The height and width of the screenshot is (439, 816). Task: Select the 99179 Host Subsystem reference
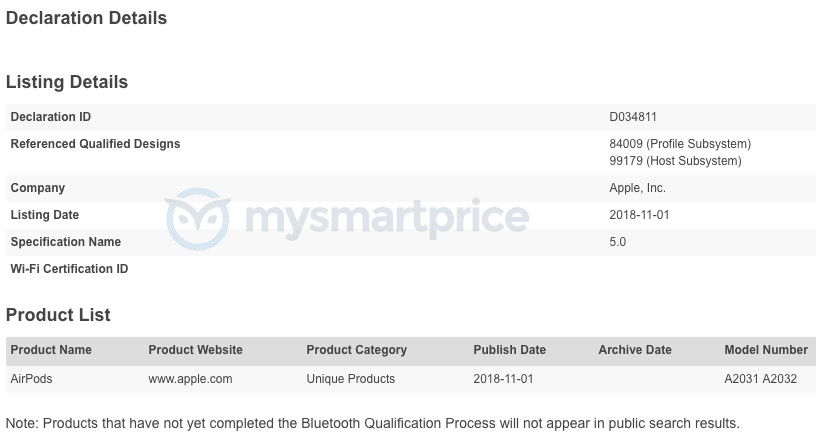coord(675,161)
